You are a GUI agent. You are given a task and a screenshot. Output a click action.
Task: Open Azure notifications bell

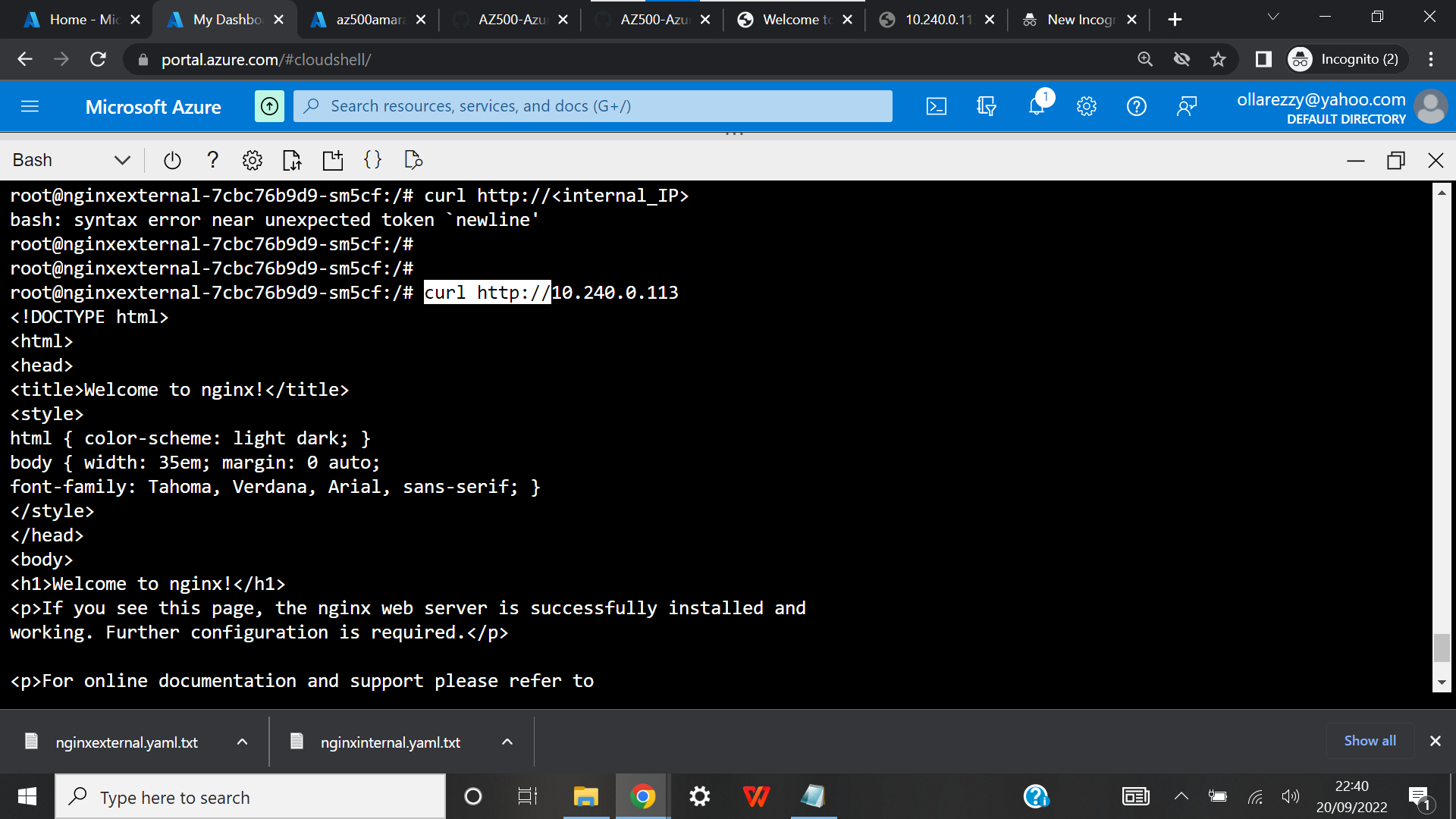click(x=1036, y=106)
